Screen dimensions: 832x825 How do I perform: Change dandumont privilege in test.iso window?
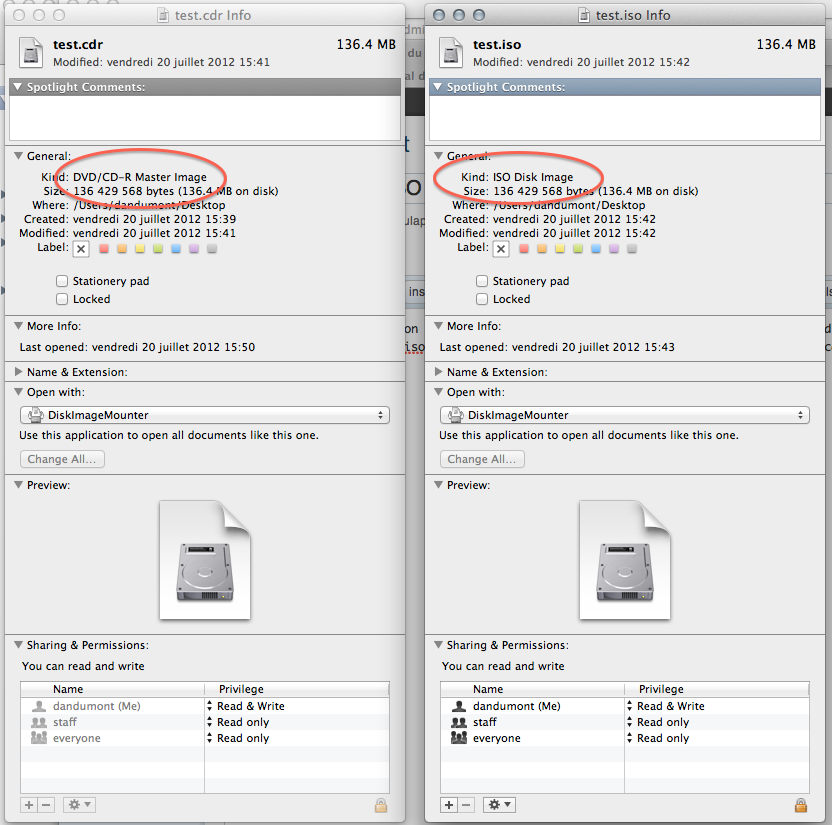(629, 706)
